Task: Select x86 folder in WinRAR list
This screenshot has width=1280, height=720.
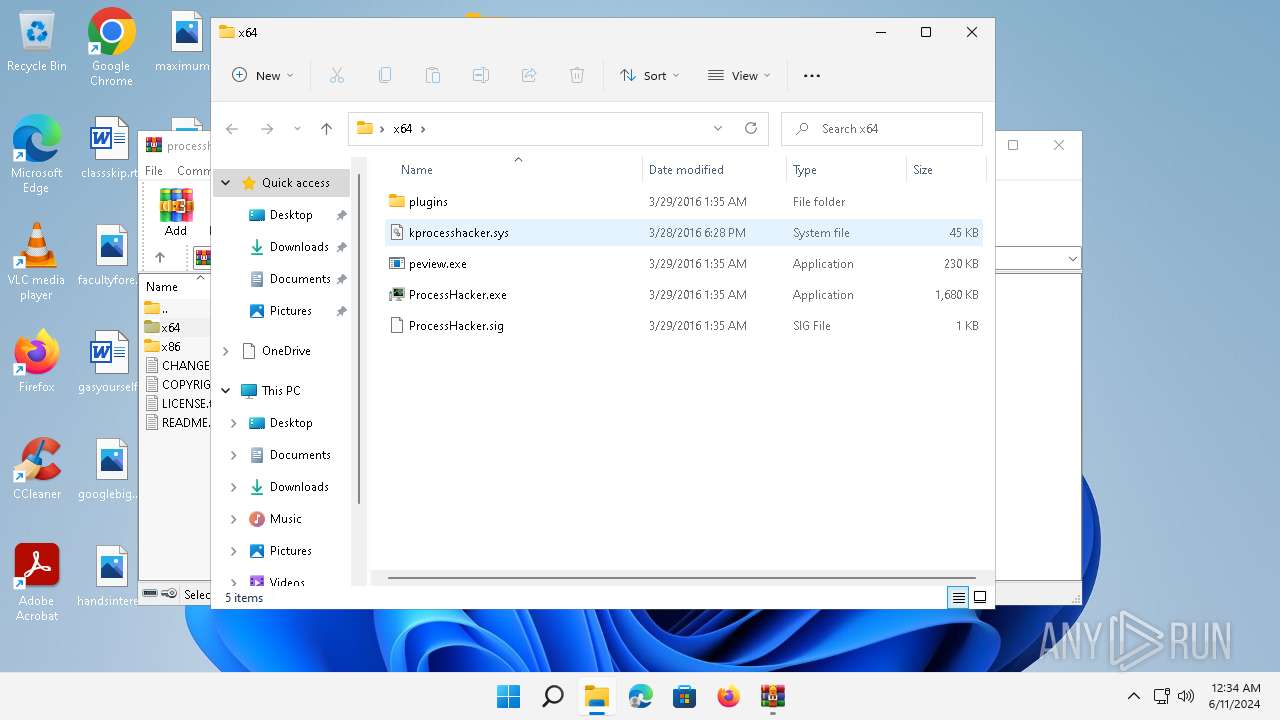Action: (x=171, y=346)
